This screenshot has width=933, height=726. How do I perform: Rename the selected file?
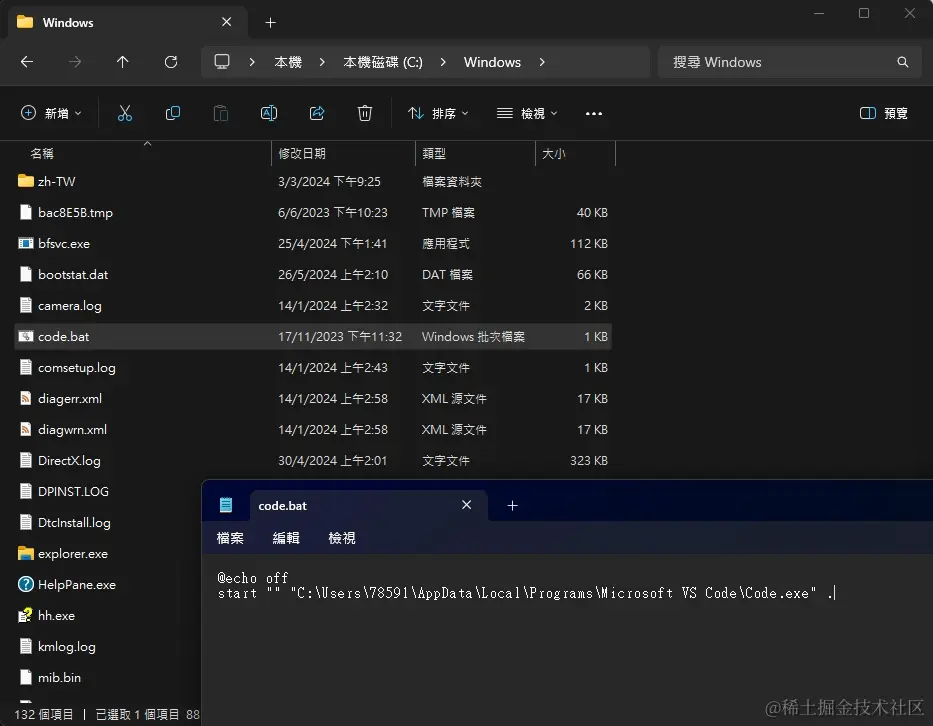[269, 113]
